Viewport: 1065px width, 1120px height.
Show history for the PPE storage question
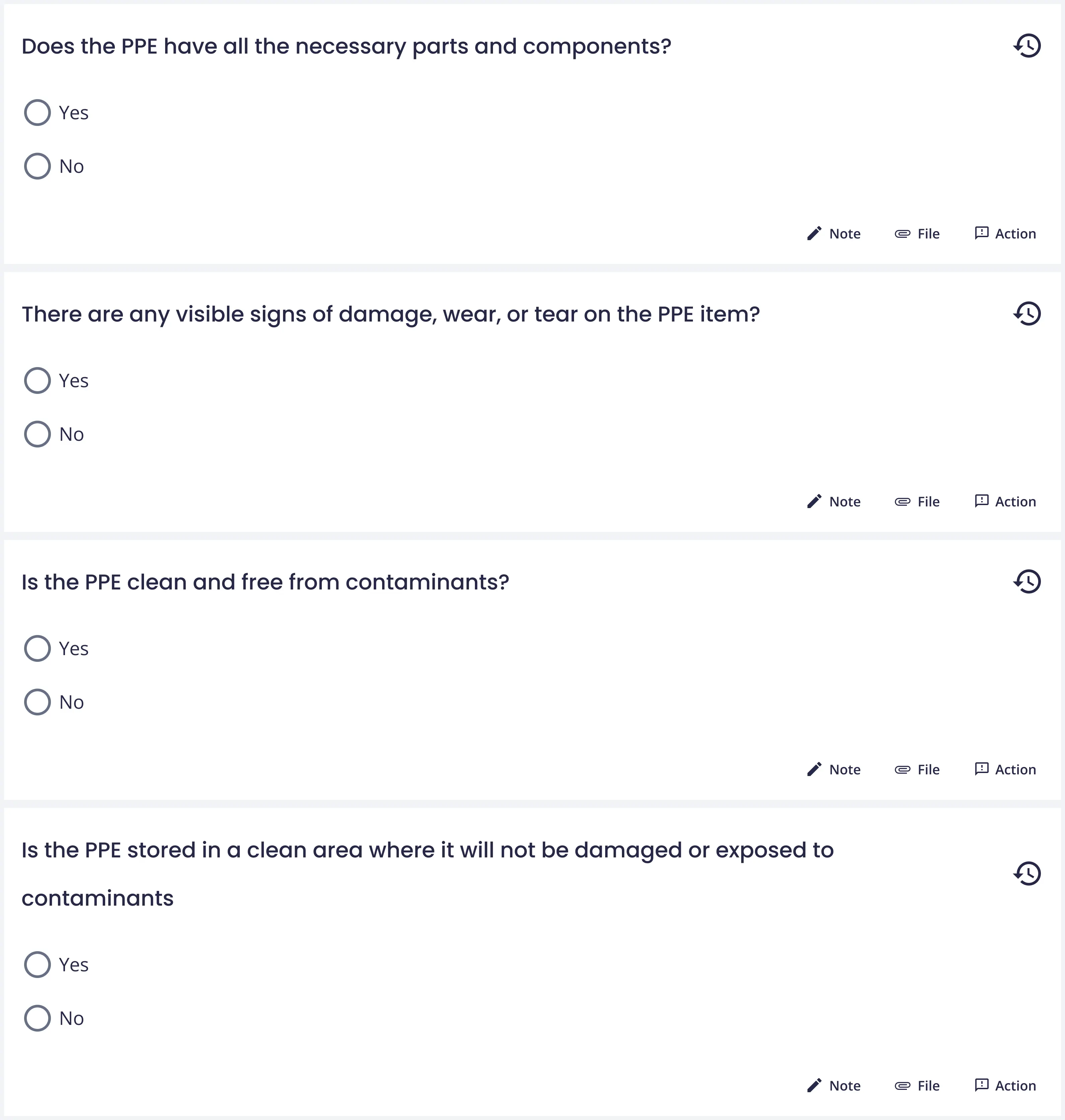(1027, 873)
